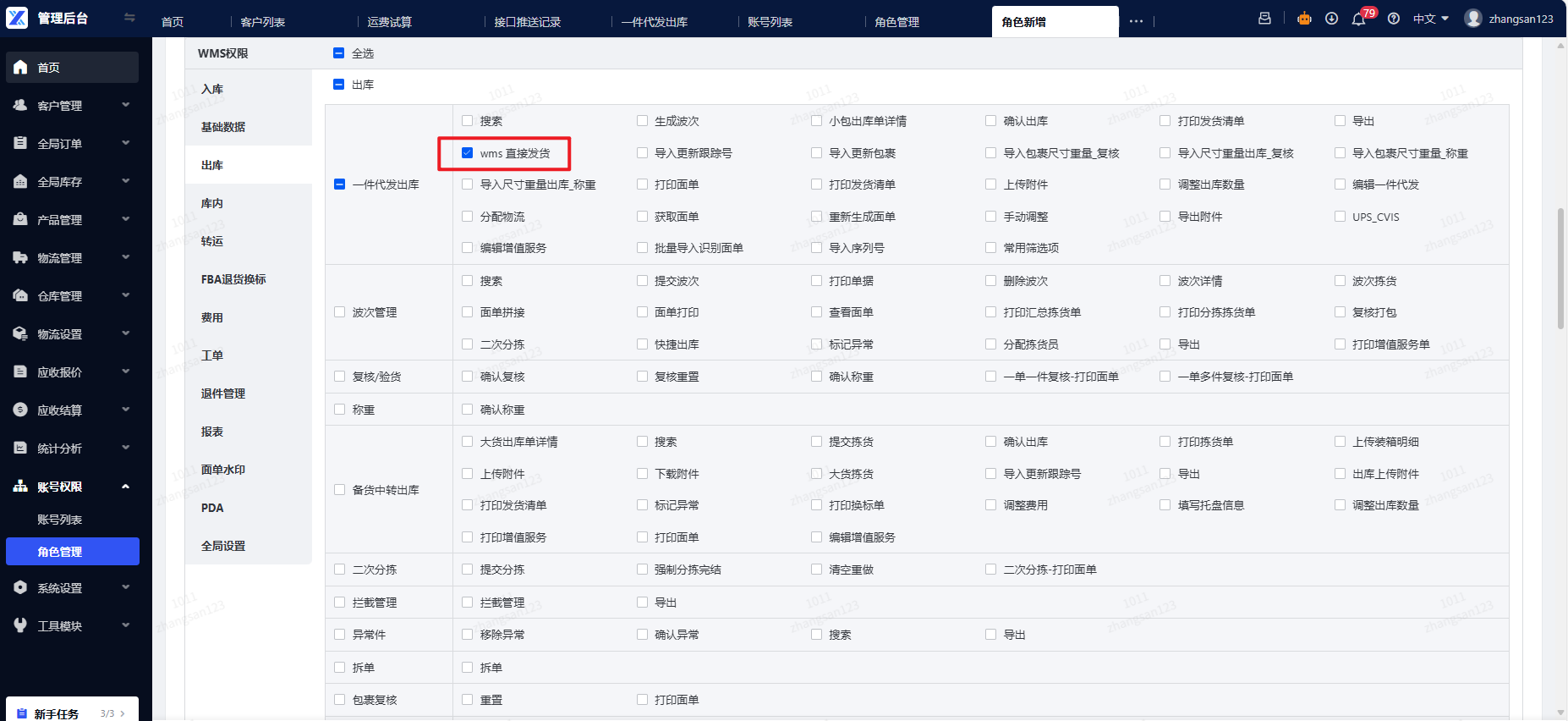Click the 全局库存 sidebar icon

(20, 181)
